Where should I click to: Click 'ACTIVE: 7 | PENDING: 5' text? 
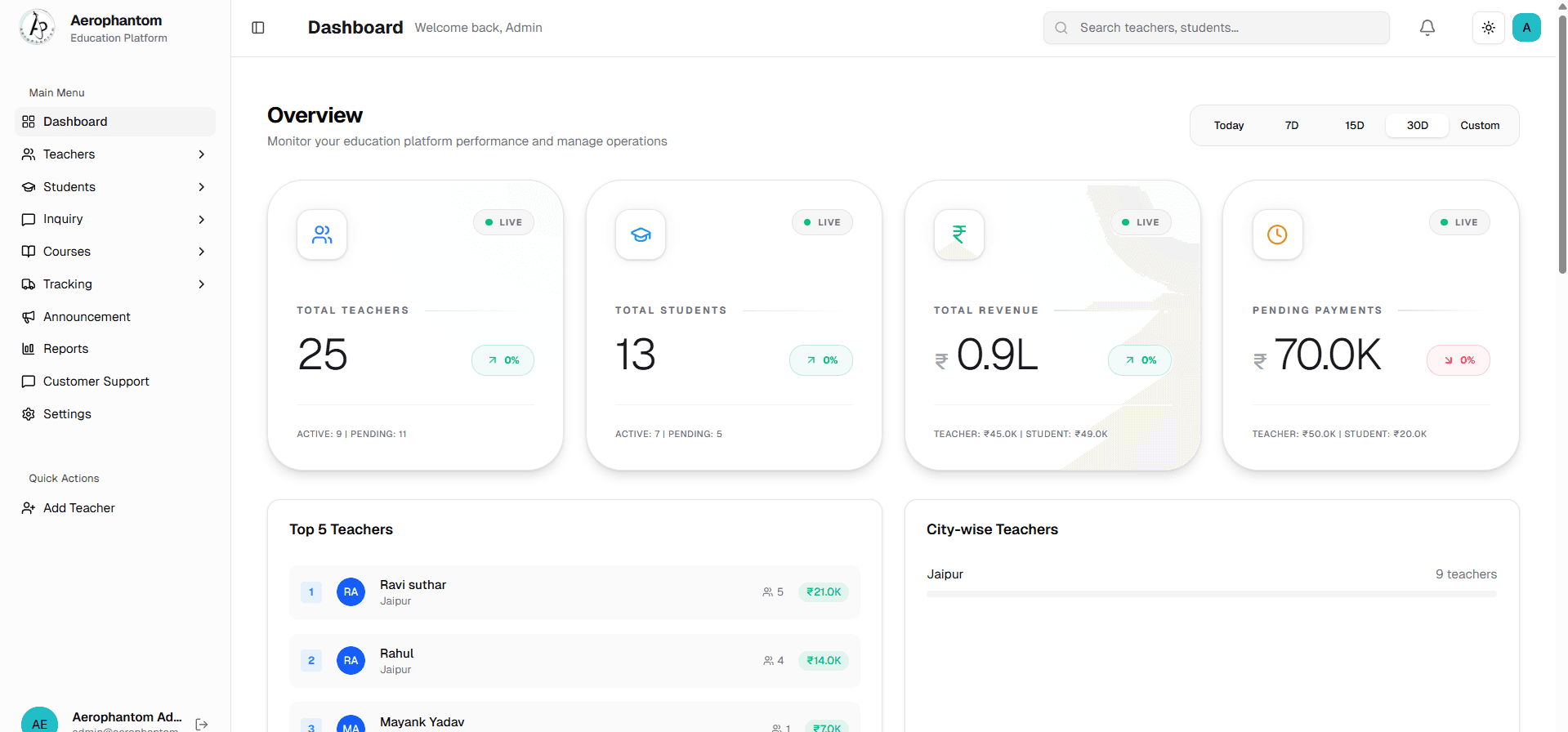(x=668, y=434)
